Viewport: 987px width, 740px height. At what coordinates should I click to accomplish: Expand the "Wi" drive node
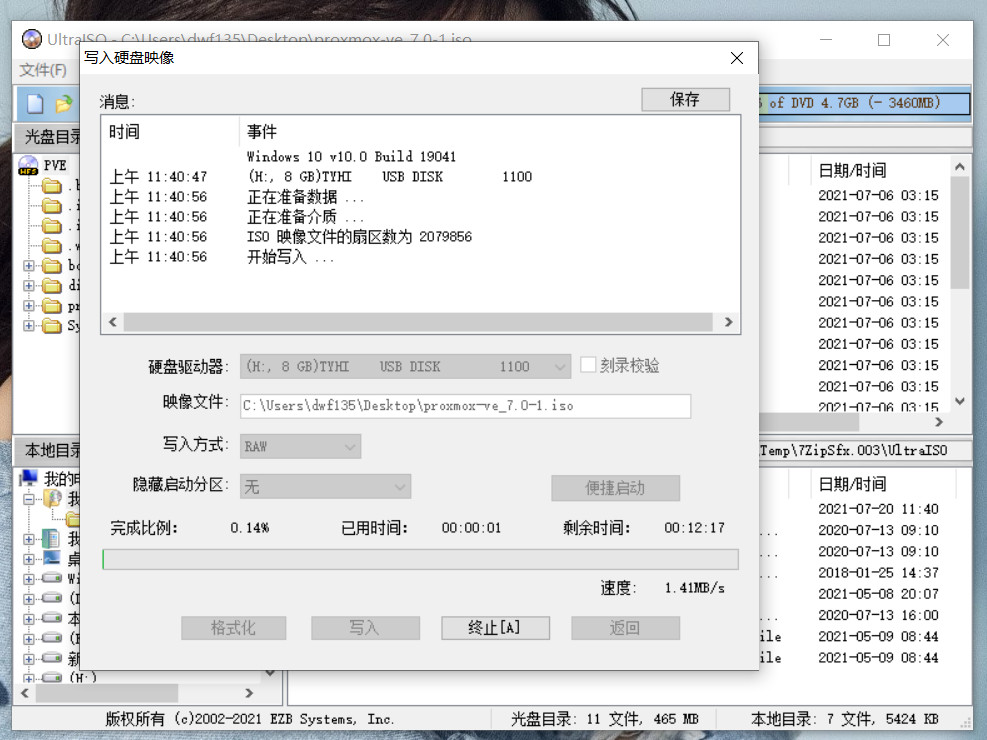(x=28, y=579)
